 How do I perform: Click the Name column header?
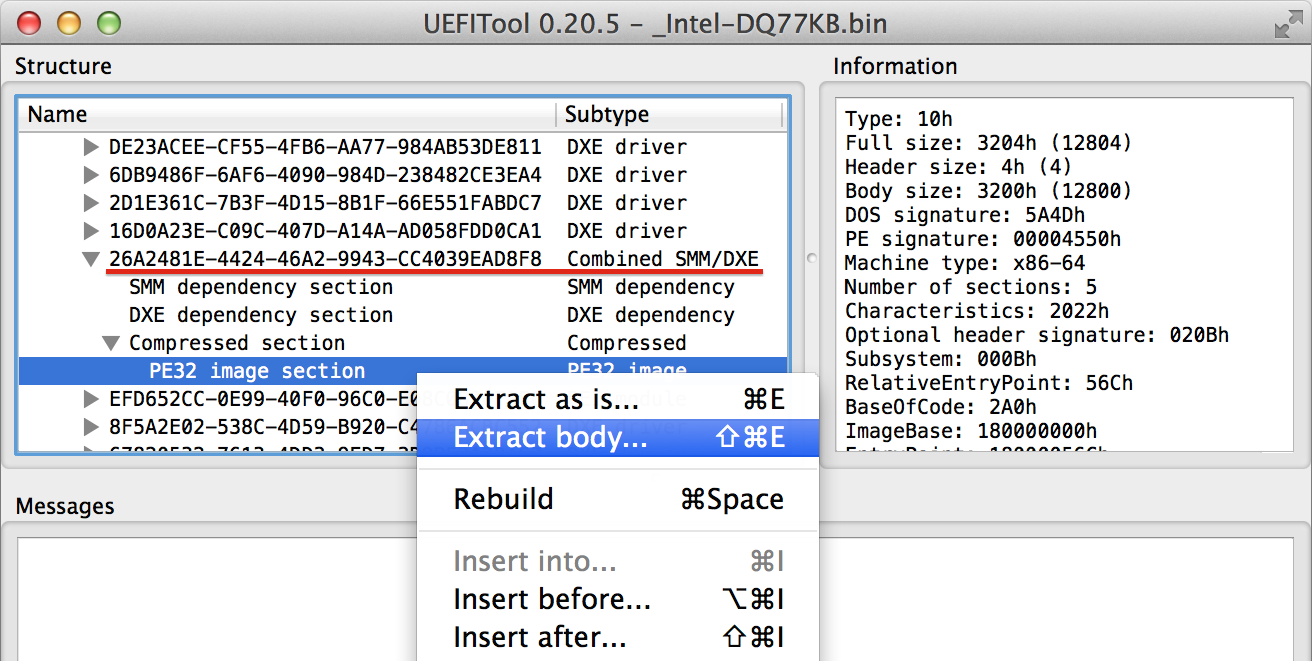coord(288,114)
